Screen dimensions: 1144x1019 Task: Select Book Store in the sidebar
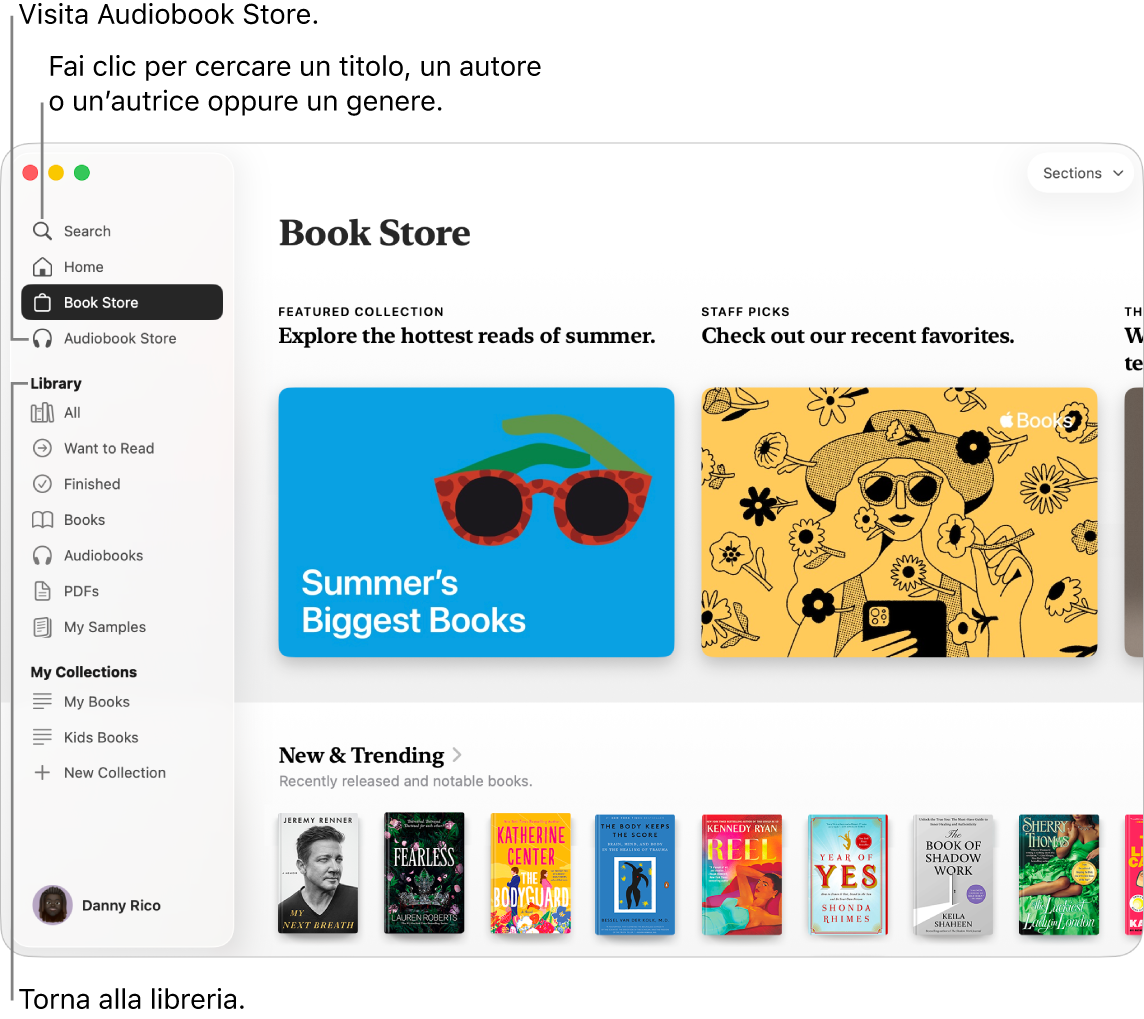click(x=122, y=302)
